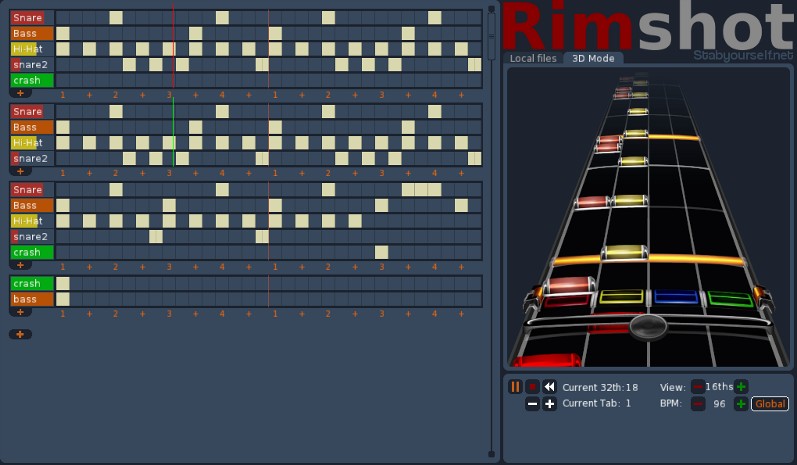Select the snare2 track in the second tab
Viewport: 797px width, 465px height.
32,159
